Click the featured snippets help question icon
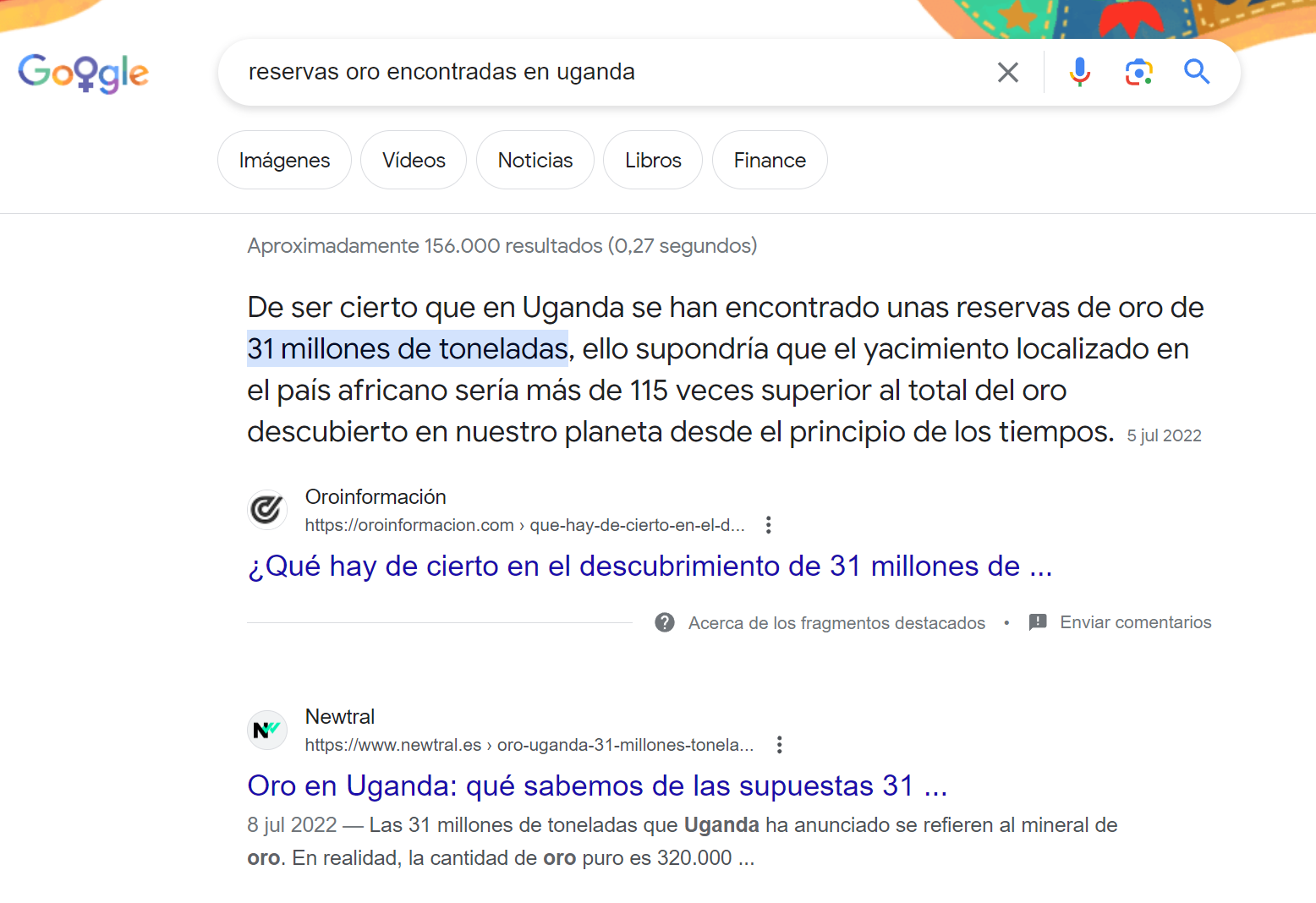This screenshot has width=1316, height=903. tap(665, 623)
